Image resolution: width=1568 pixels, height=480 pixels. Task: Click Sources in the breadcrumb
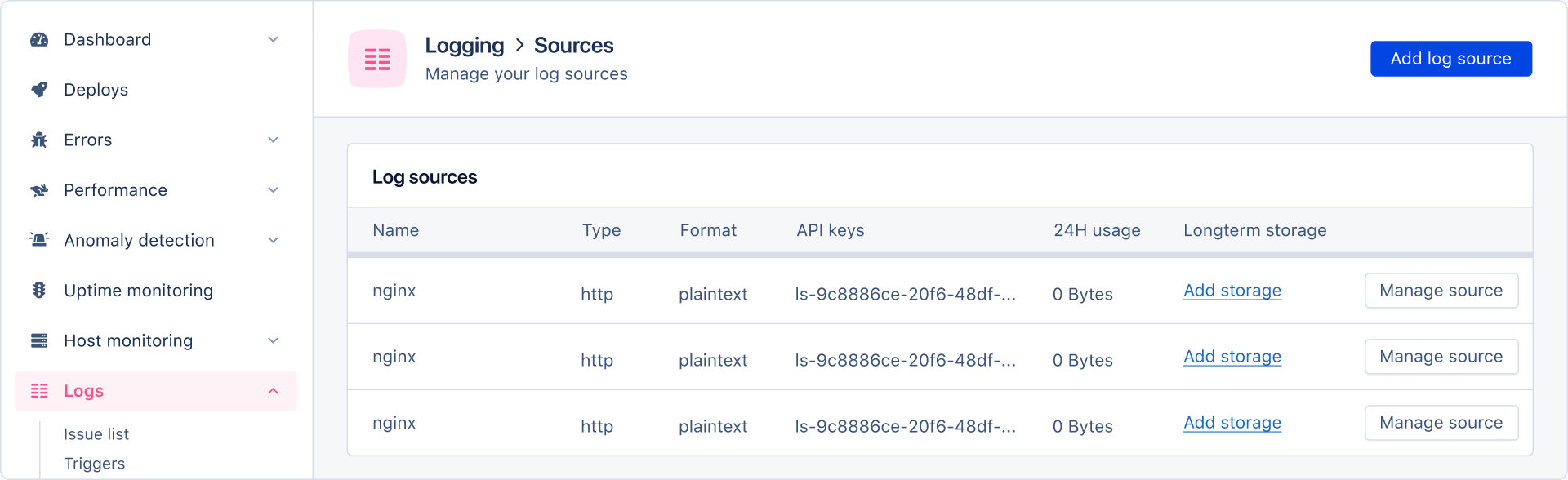(x=573, y=46)
